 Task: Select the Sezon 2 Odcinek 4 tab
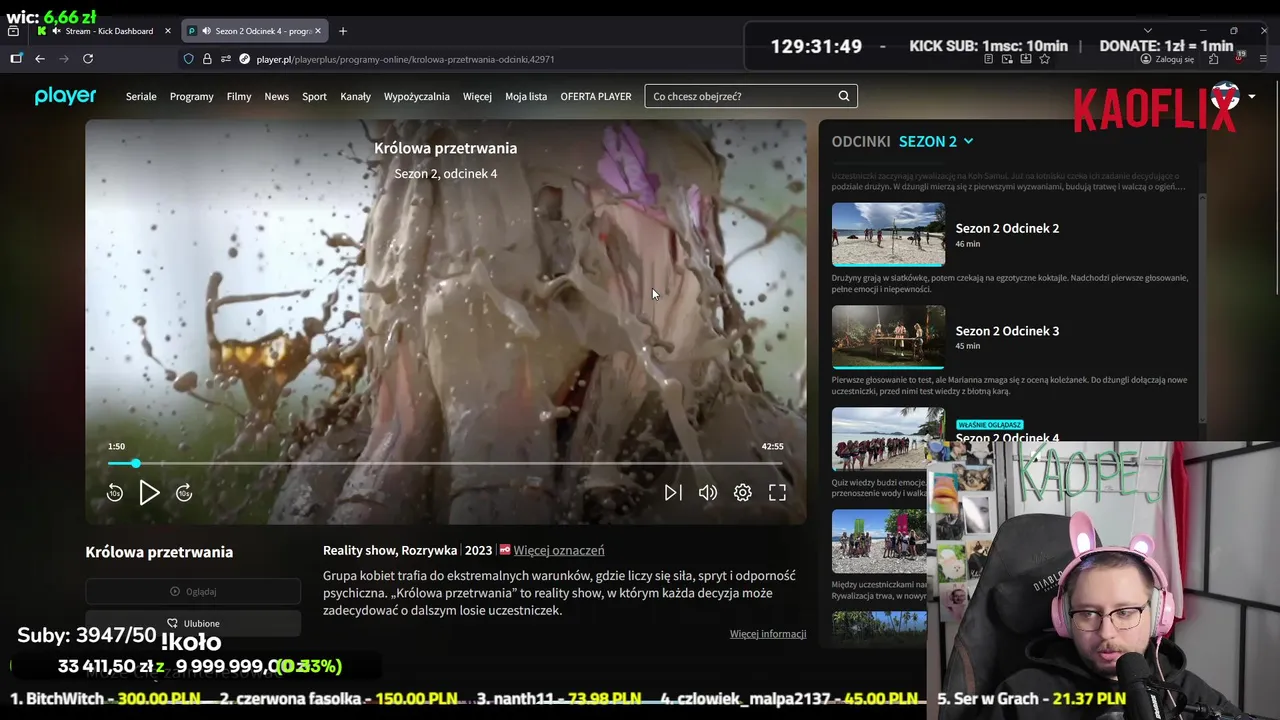coord(255,31)
